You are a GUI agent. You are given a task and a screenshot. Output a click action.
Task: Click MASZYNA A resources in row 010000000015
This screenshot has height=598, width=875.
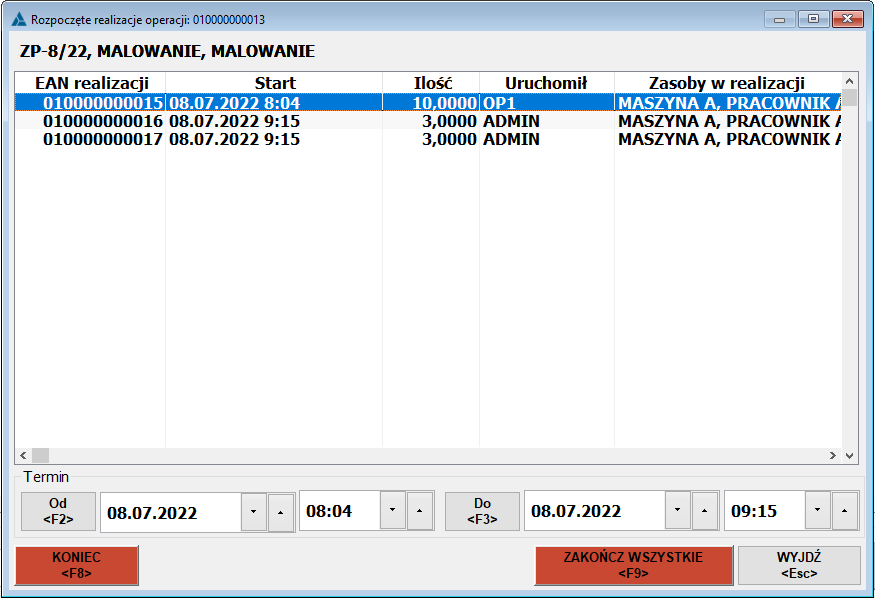[x=728, y=103]
